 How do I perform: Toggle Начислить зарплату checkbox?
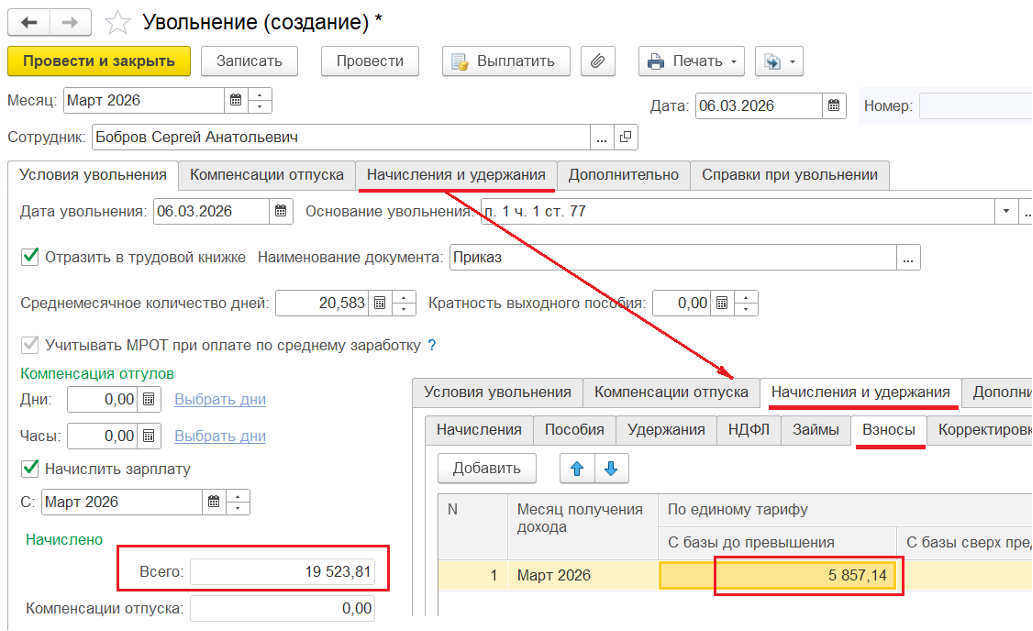[30, 468]
